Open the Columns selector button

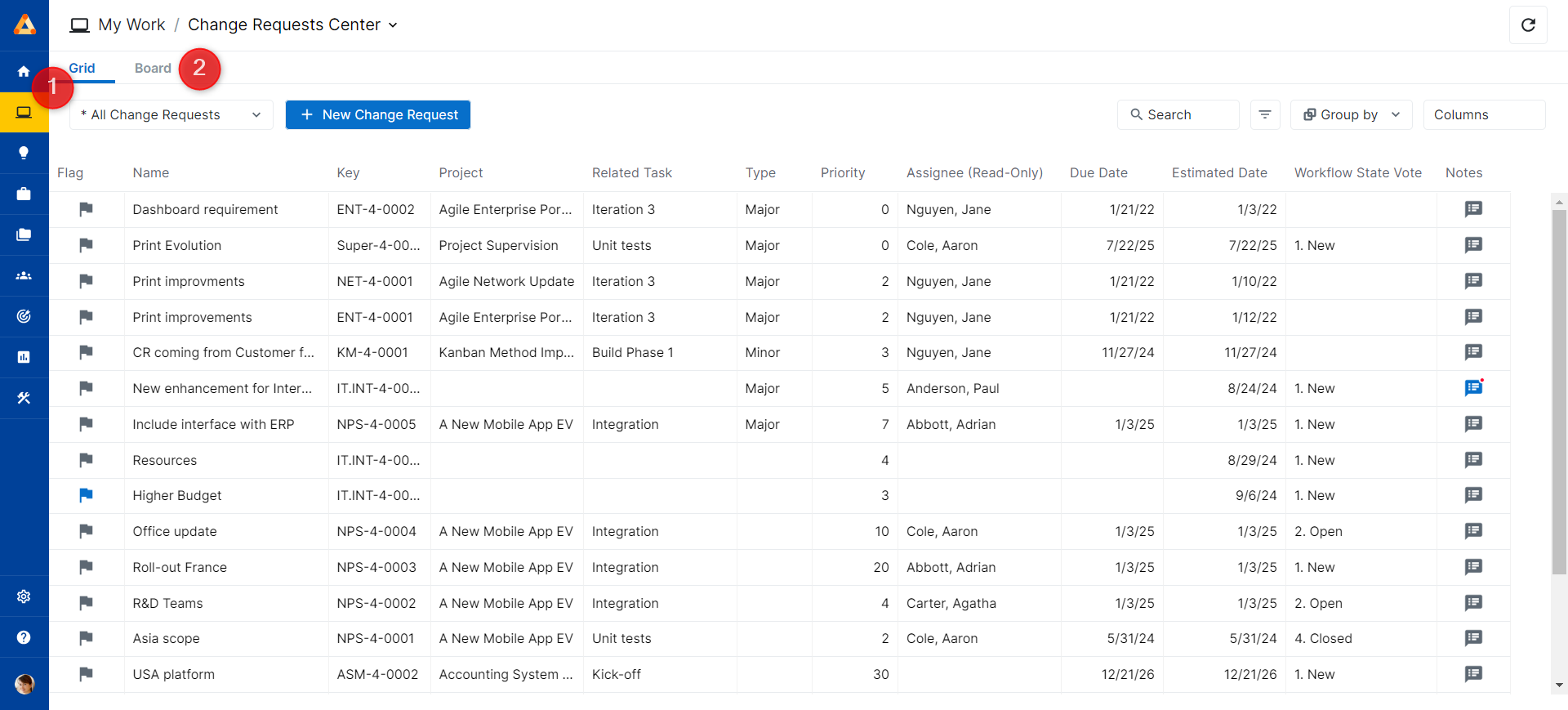point(1483,115)
